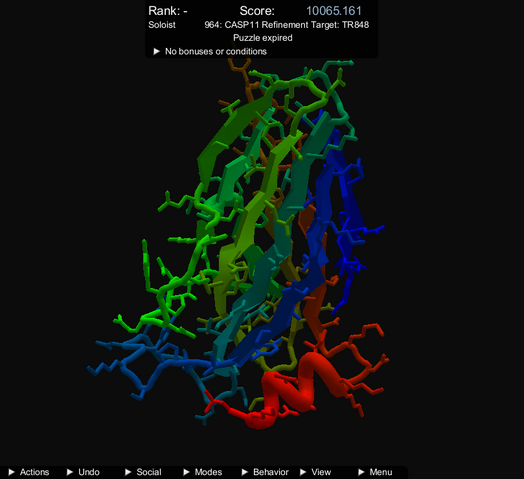Click the triangle arrow beside View
This screenshot has height=479, width=524.
pos(303,472)
